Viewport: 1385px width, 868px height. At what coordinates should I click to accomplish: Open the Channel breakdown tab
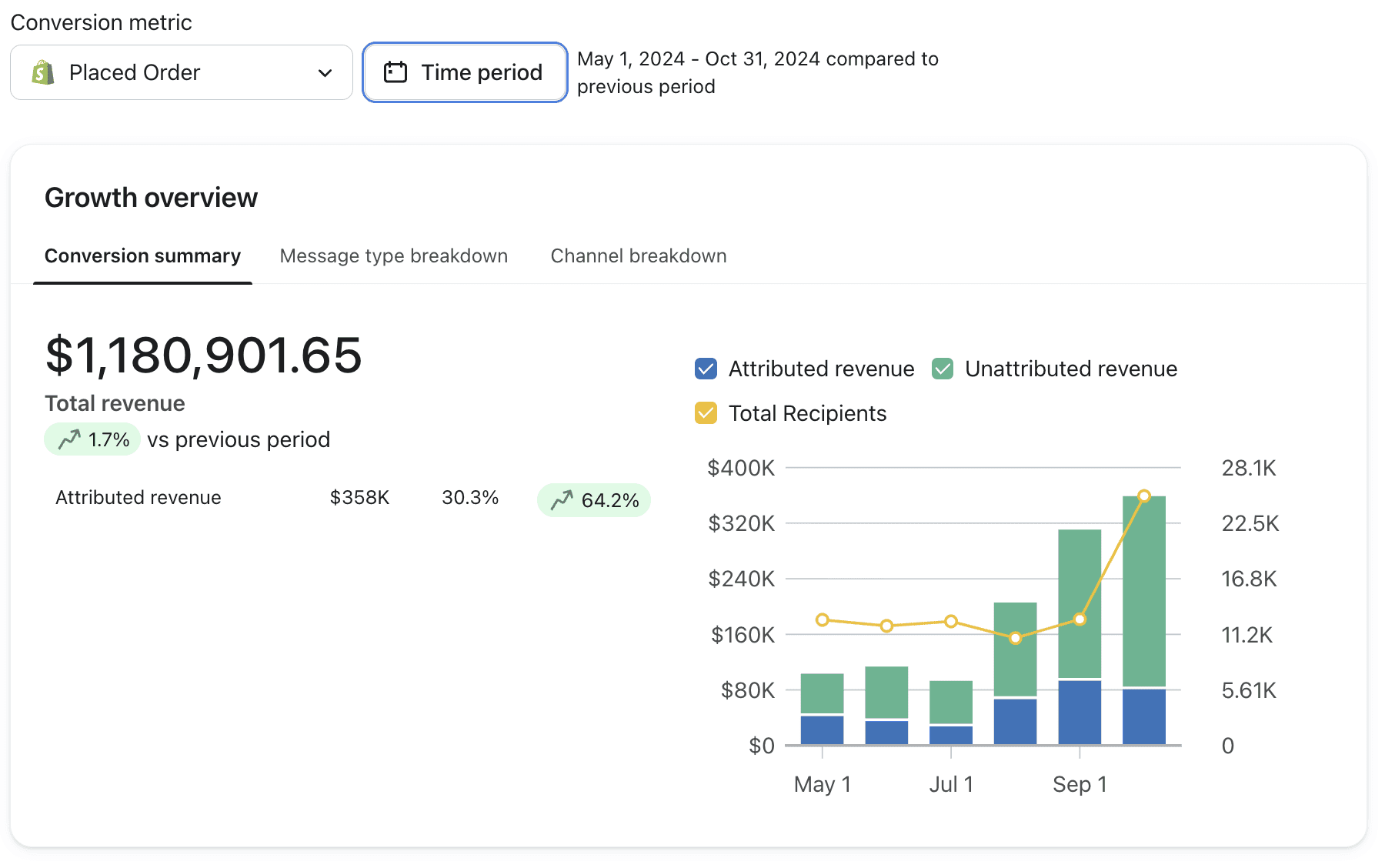tap(638, 256)
